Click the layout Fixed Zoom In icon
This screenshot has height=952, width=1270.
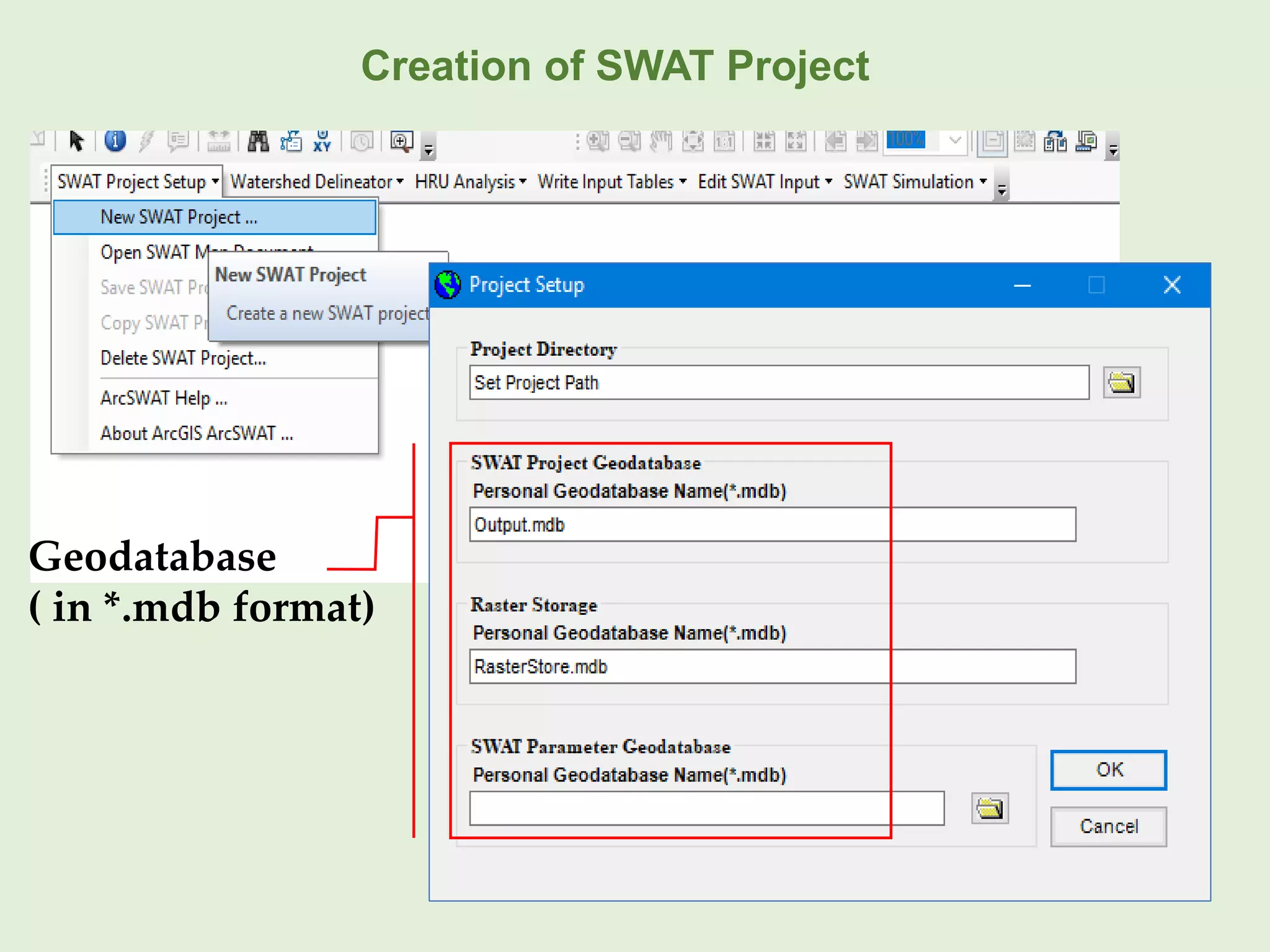(764, 141)
